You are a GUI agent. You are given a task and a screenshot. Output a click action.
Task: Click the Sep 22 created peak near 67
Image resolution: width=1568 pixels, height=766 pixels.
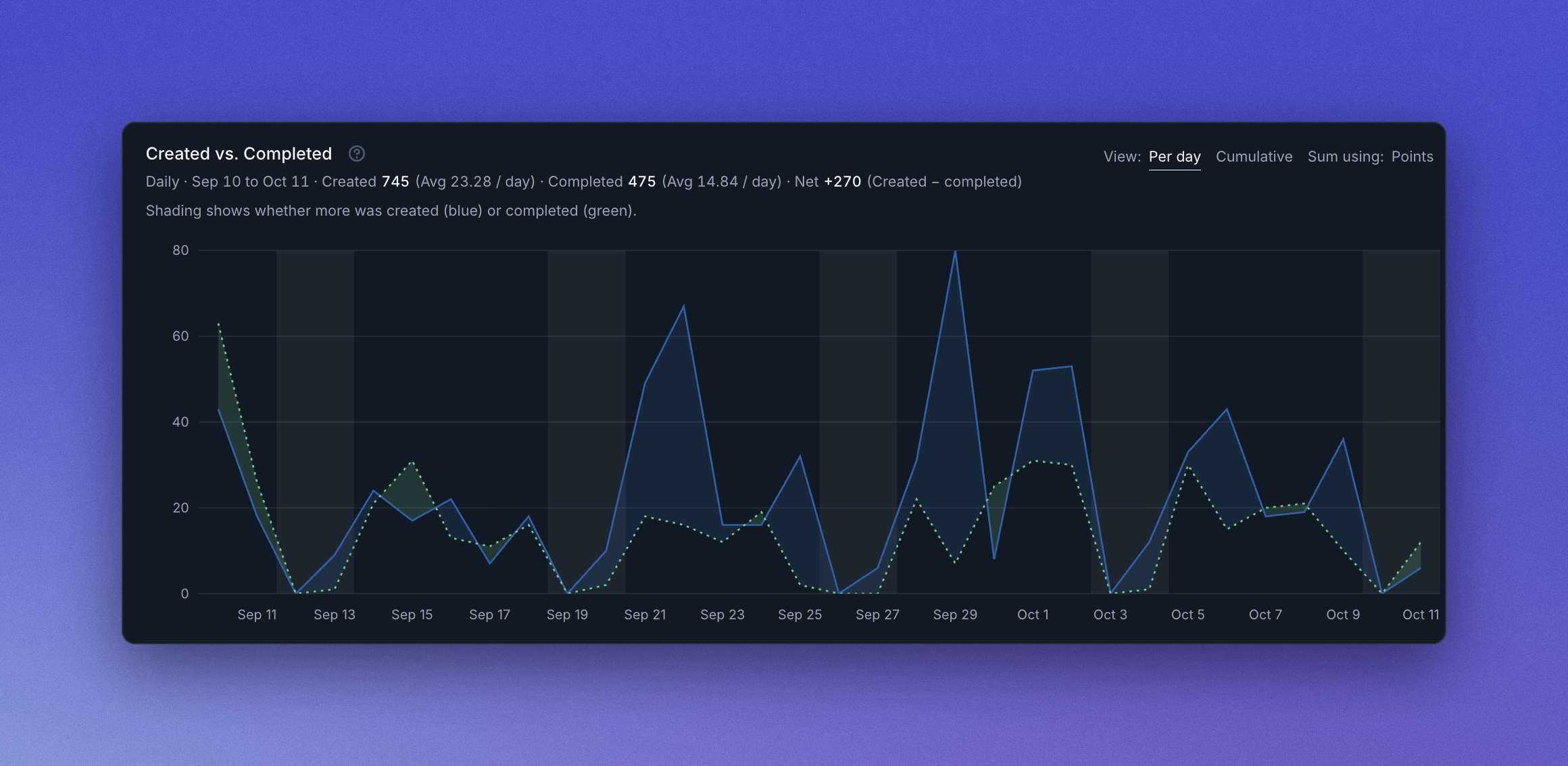click(683, 306)
